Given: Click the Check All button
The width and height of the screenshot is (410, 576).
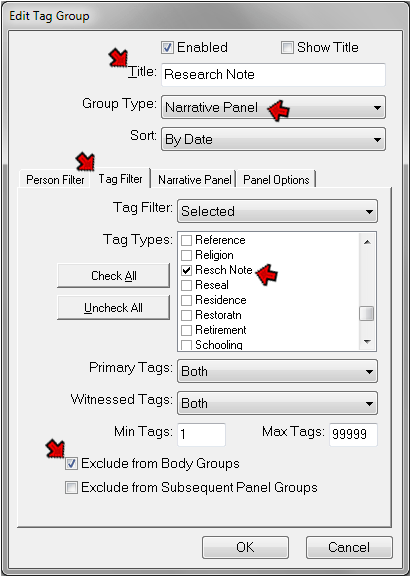Looking at the screenshot, I should point(114,276).
